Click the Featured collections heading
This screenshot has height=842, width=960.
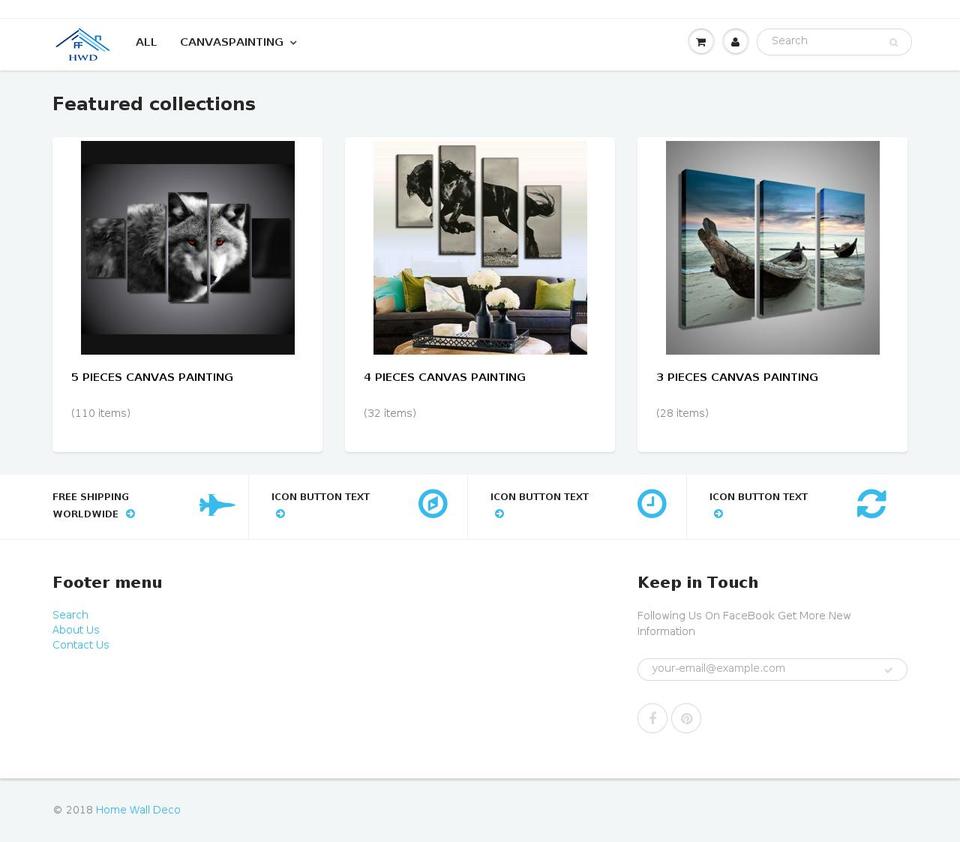click(x=154, y=104)
